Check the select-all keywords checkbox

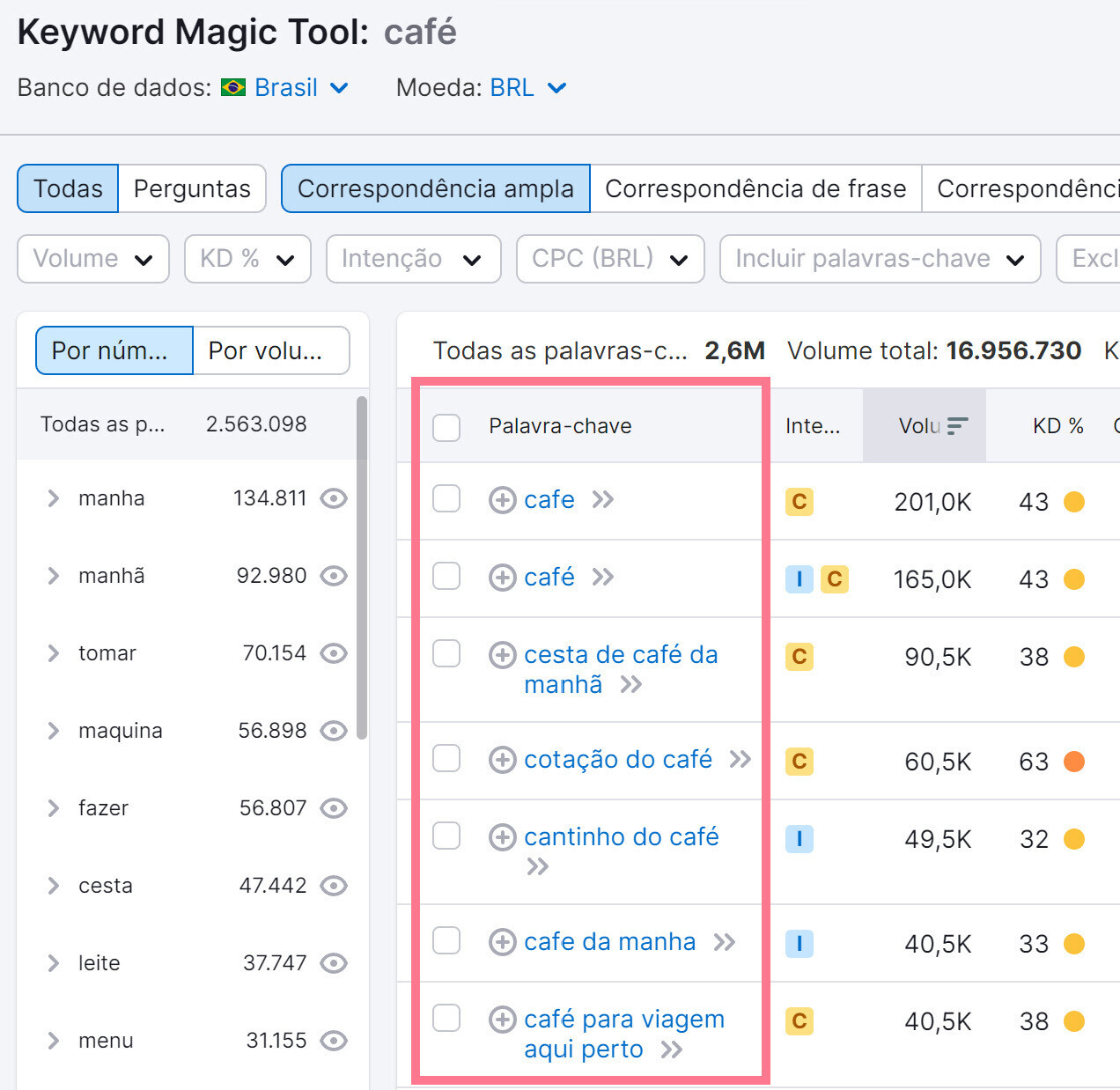446,426
